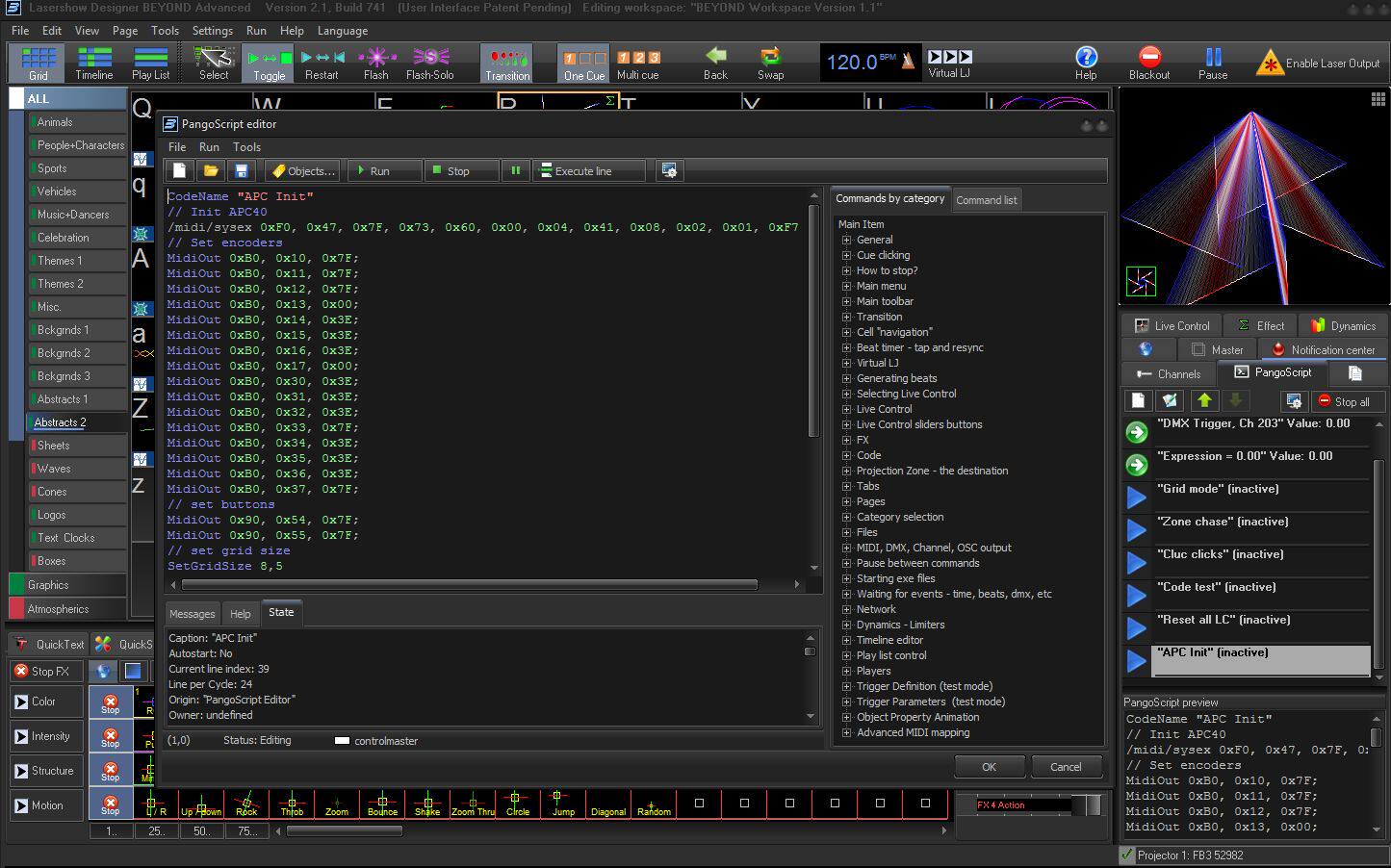Screen dimensions: 1391x868
Task: Expand "Advanced MIDI mapping" category
Action: (846, 732)
